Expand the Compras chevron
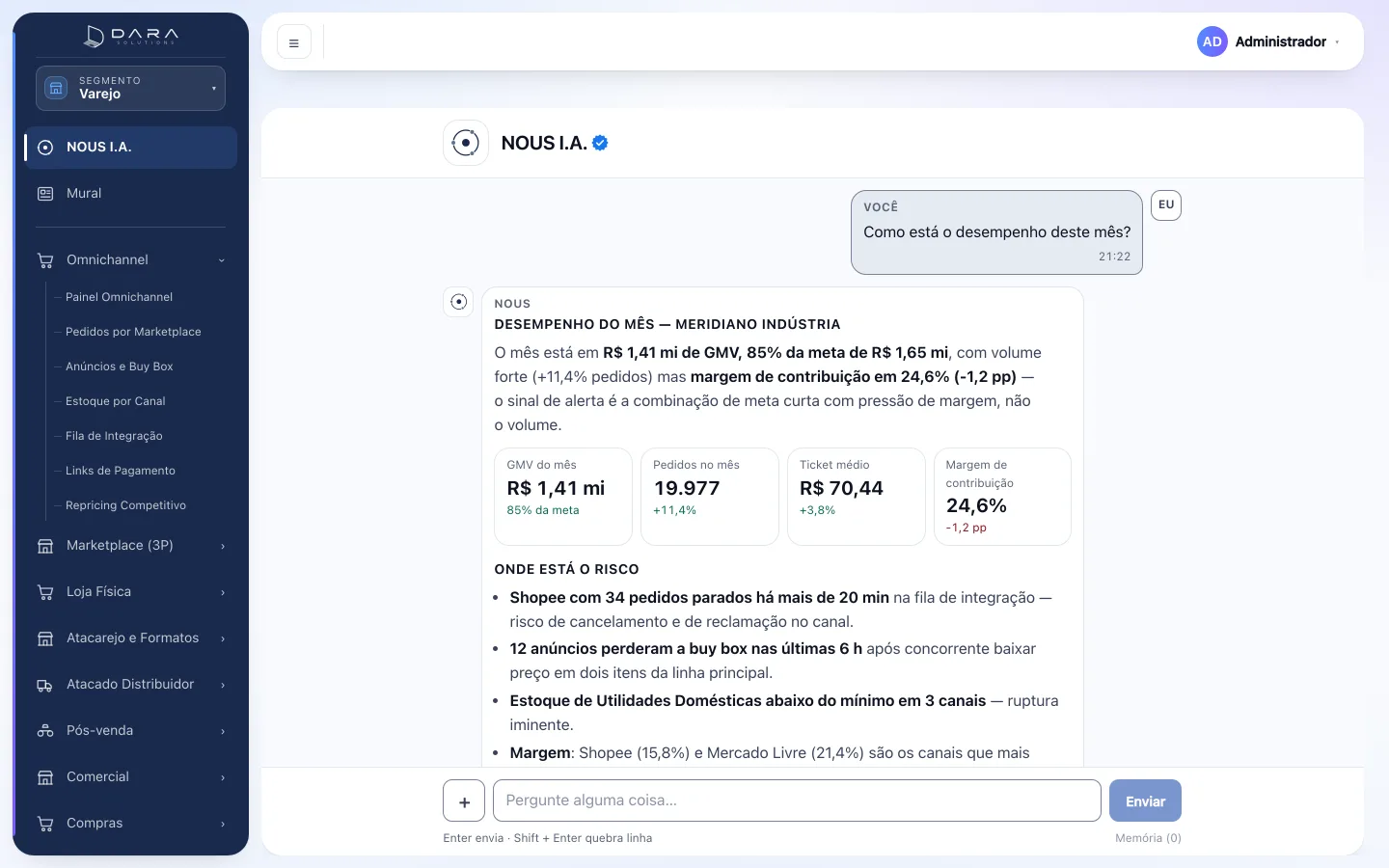The width and height of the screenshot is (1389, 868). click(x=223, y=824)
